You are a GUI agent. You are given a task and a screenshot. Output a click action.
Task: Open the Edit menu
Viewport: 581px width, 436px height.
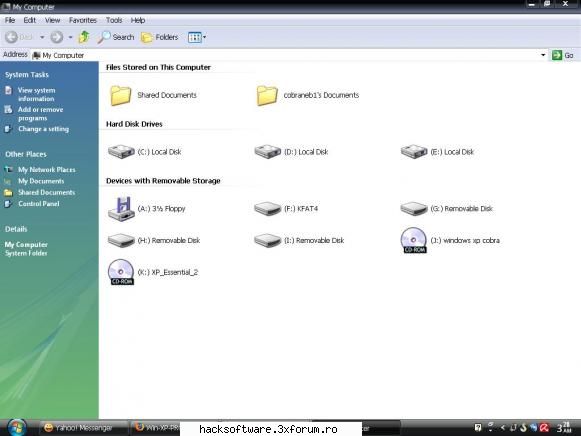29,20
